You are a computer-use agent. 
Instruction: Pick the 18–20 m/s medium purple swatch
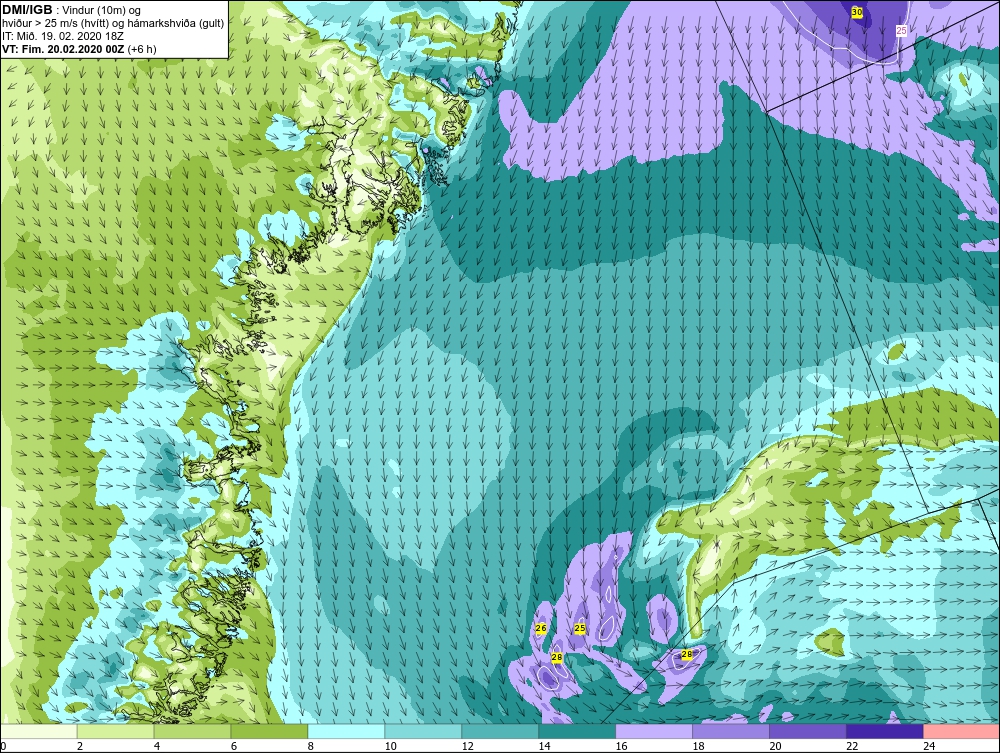coord(731,731)
